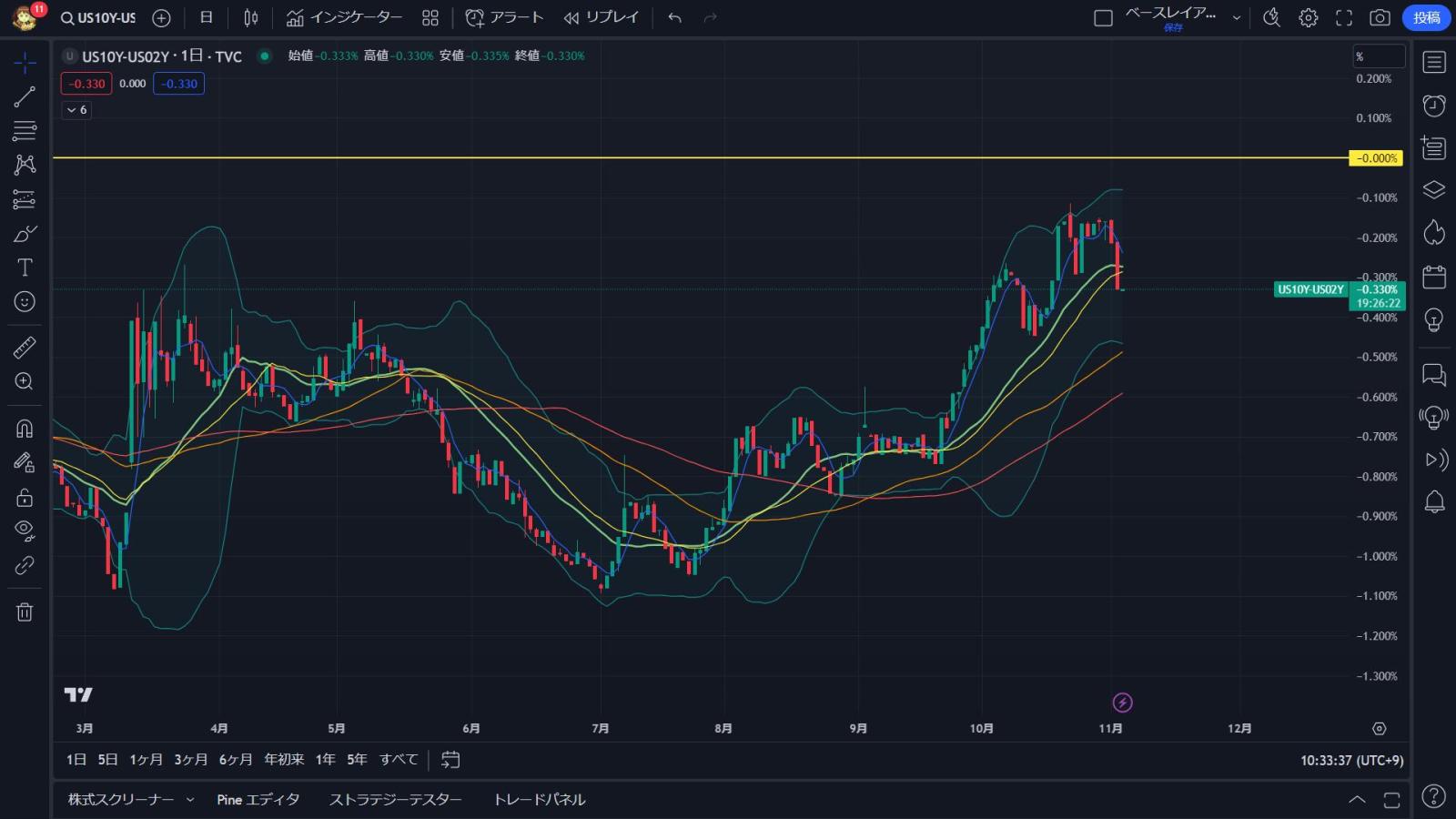
Task: Open the ideas lightbulb panel
Action: click(x=1434, y=319)
